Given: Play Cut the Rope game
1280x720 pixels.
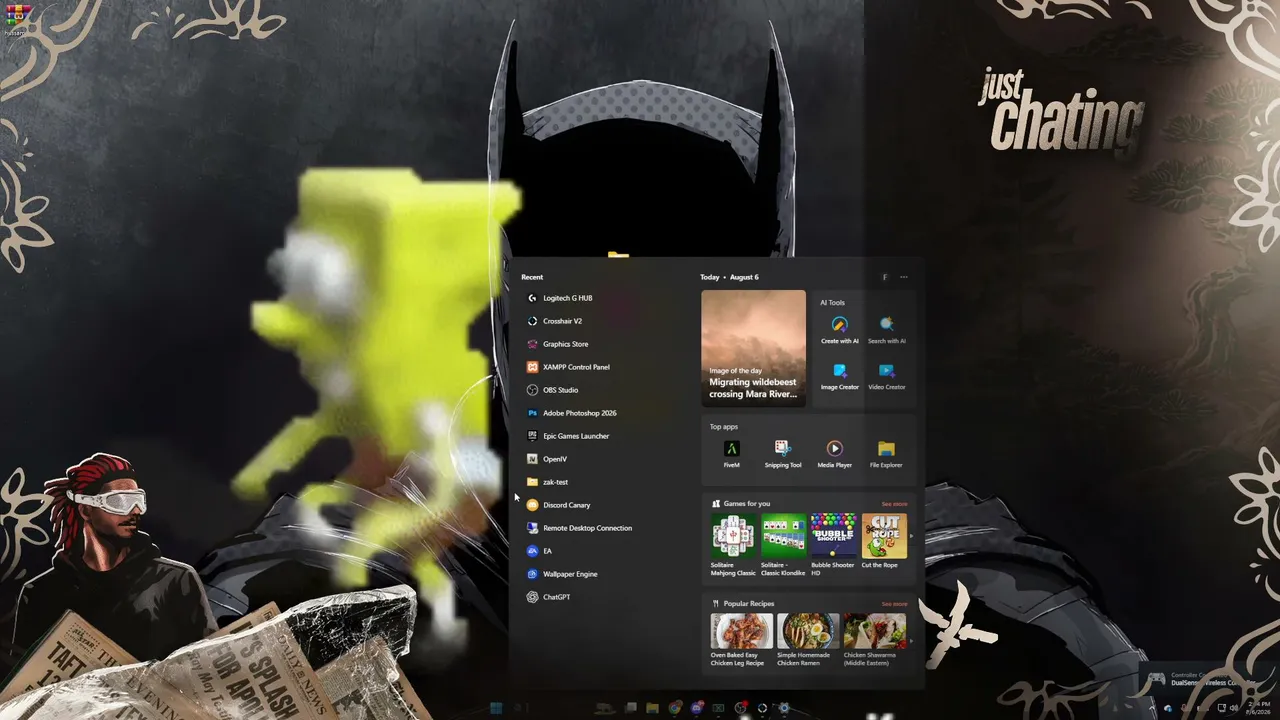Looking at the screenshot, I should tap(884, 541).
